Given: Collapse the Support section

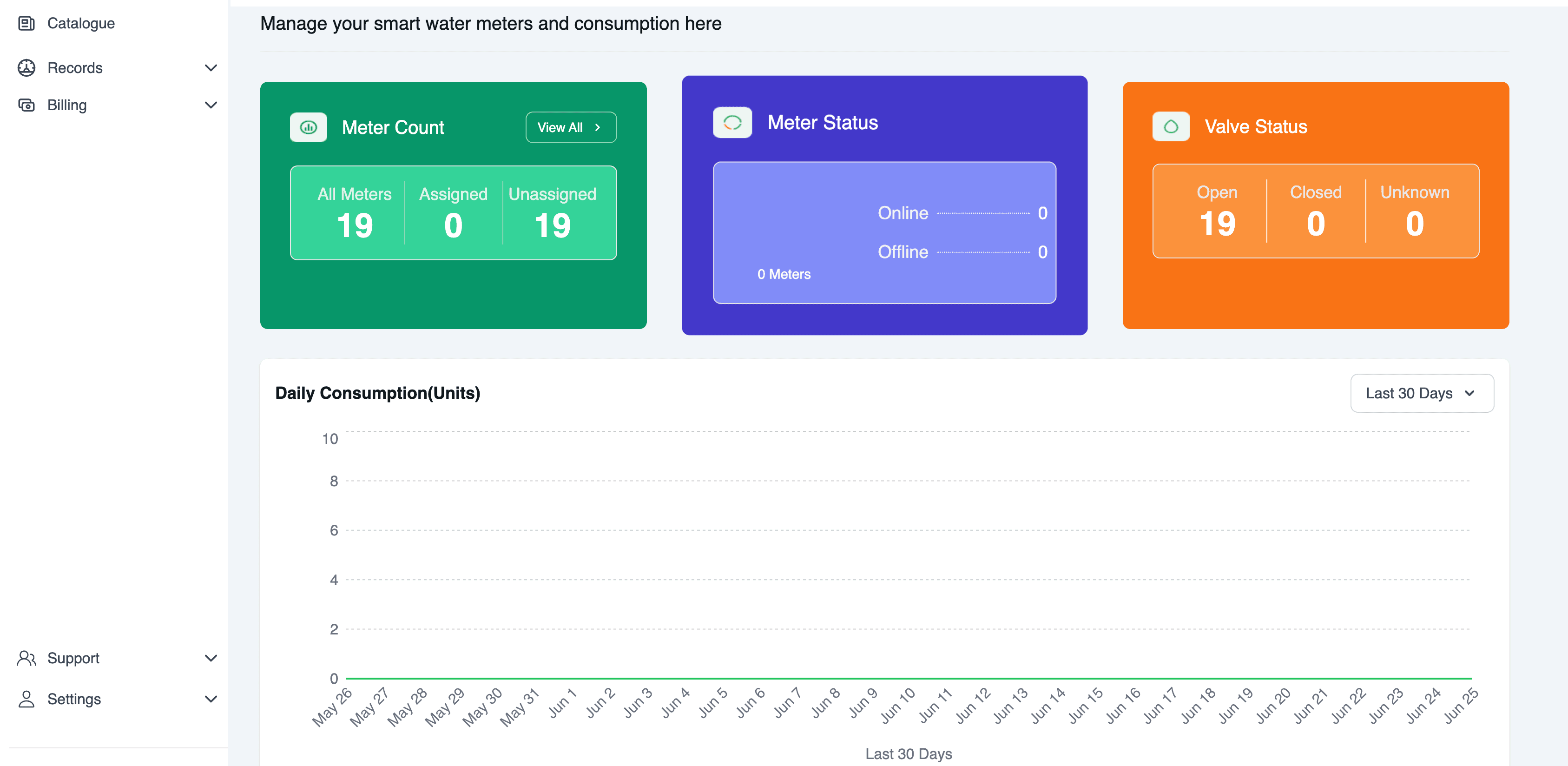Looking at the screenshot, I should 211,658.
